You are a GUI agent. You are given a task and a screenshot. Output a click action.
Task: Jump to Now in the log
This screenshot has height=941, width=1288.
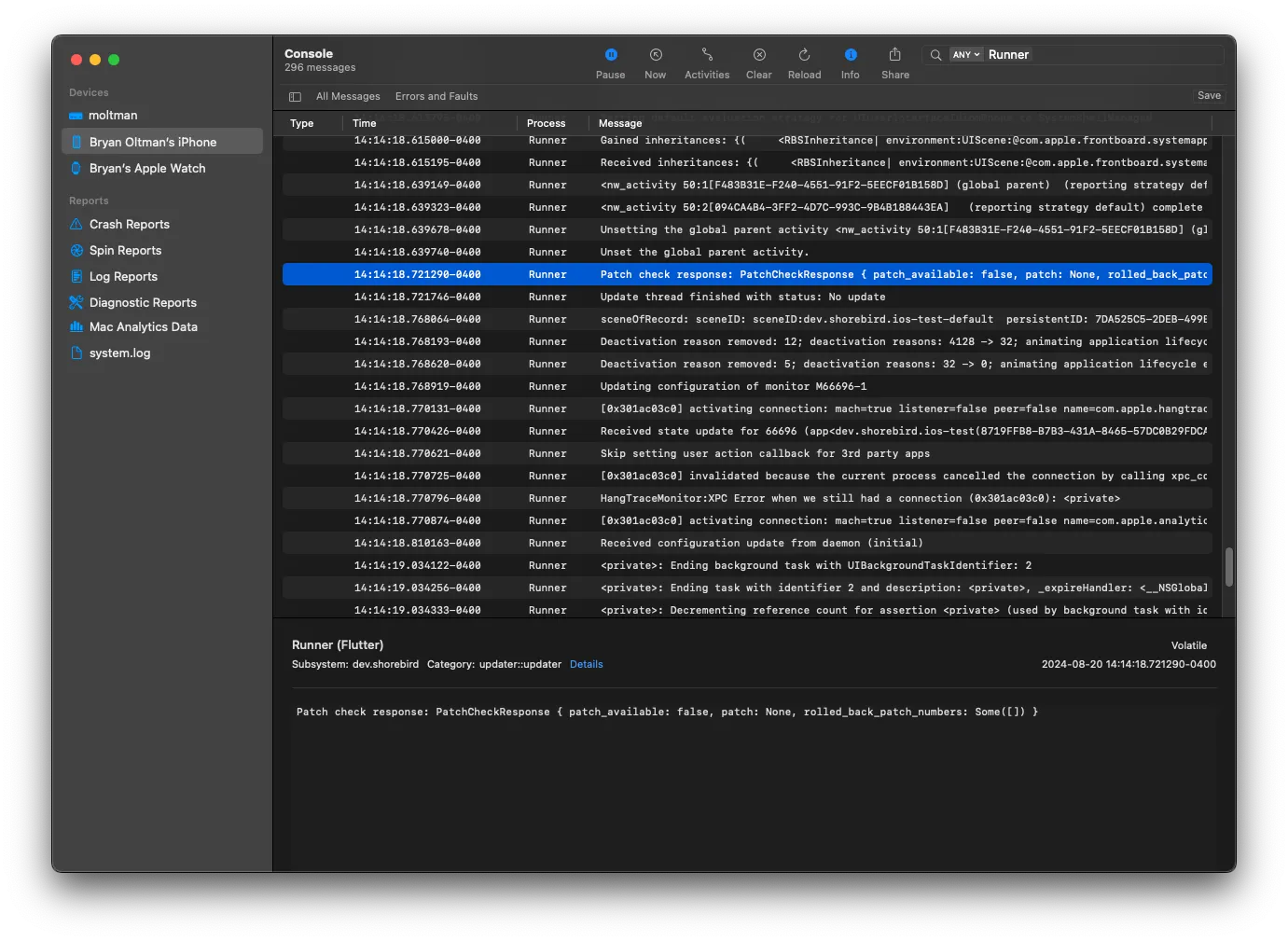656,63
